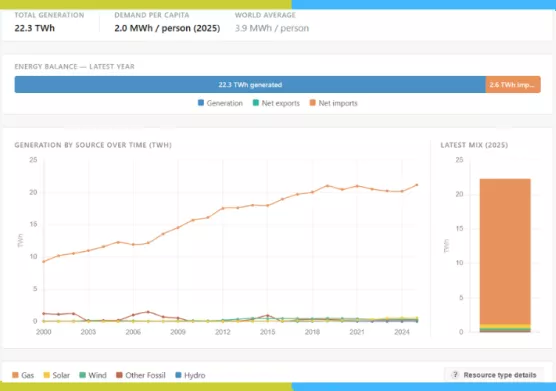Click the 2024 x-axis label
This screenshot has height=391, width=556.
tap(402, 332)
